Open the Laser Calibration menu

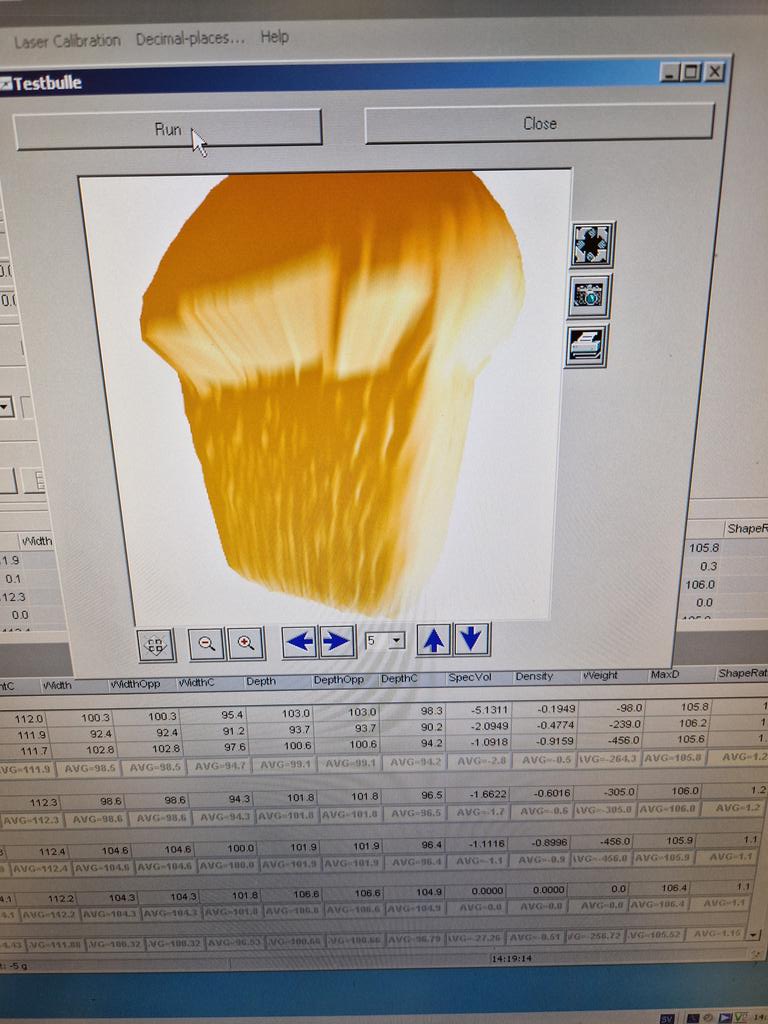pos(67,41)
